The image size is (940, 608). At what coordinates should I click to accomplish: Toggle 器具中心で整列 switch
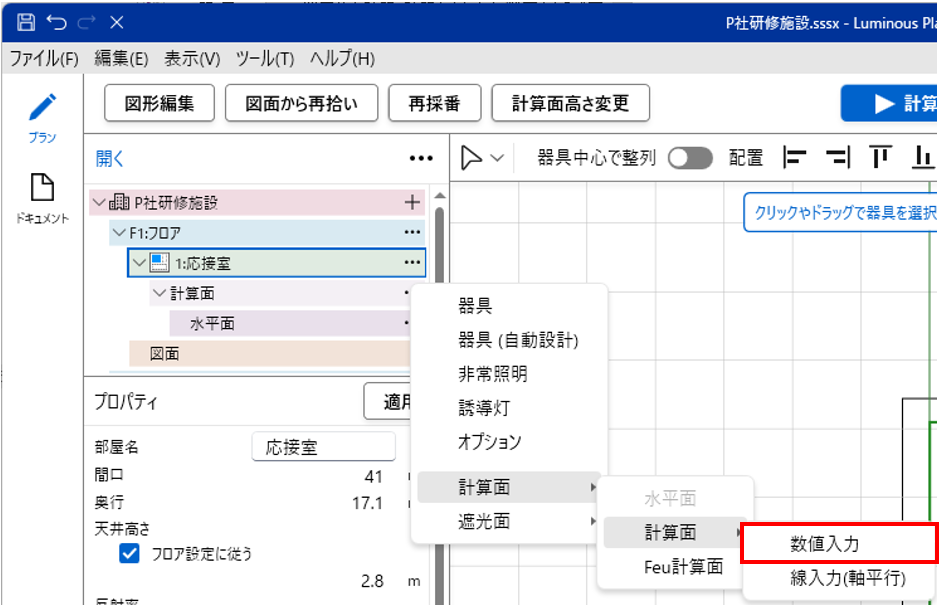(x=690, y=158)
